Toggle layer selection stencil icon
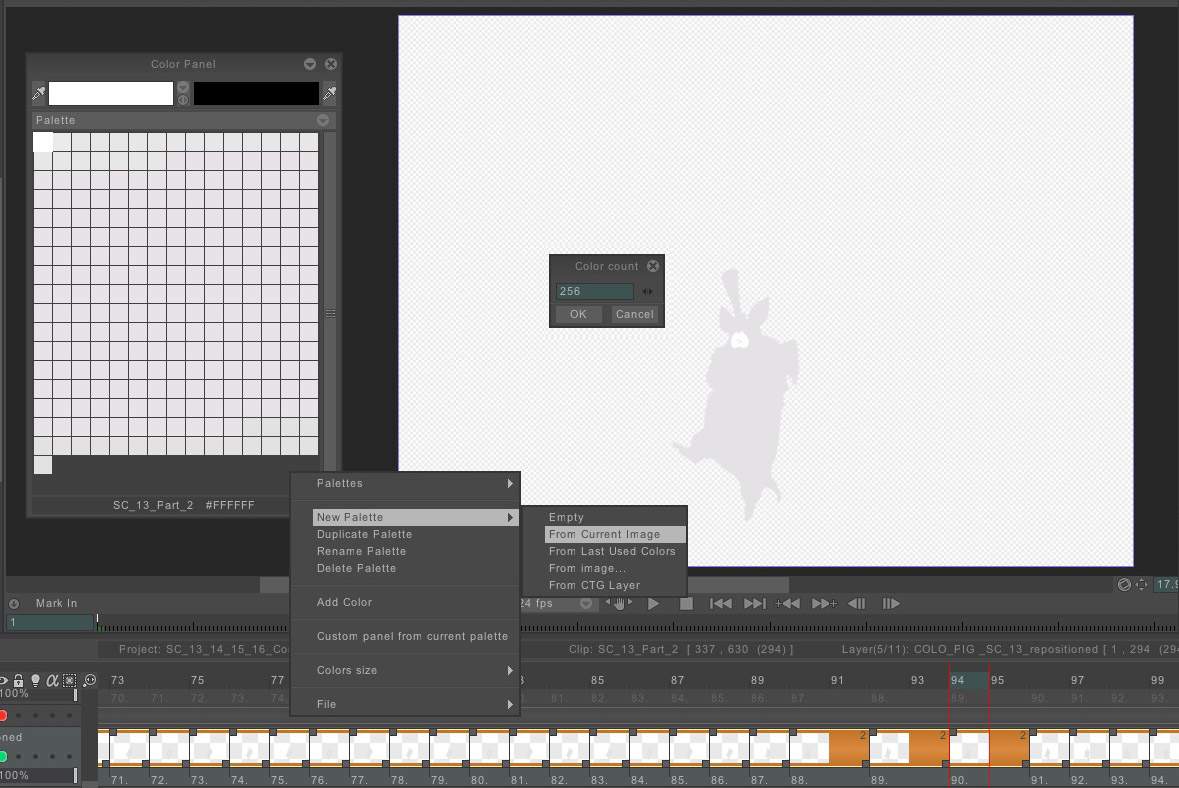 [x=69, y=680]
